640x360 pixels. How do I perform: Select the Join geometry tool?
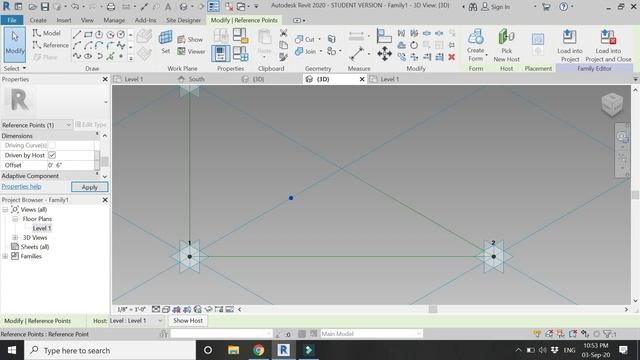(x=306, y=51)
